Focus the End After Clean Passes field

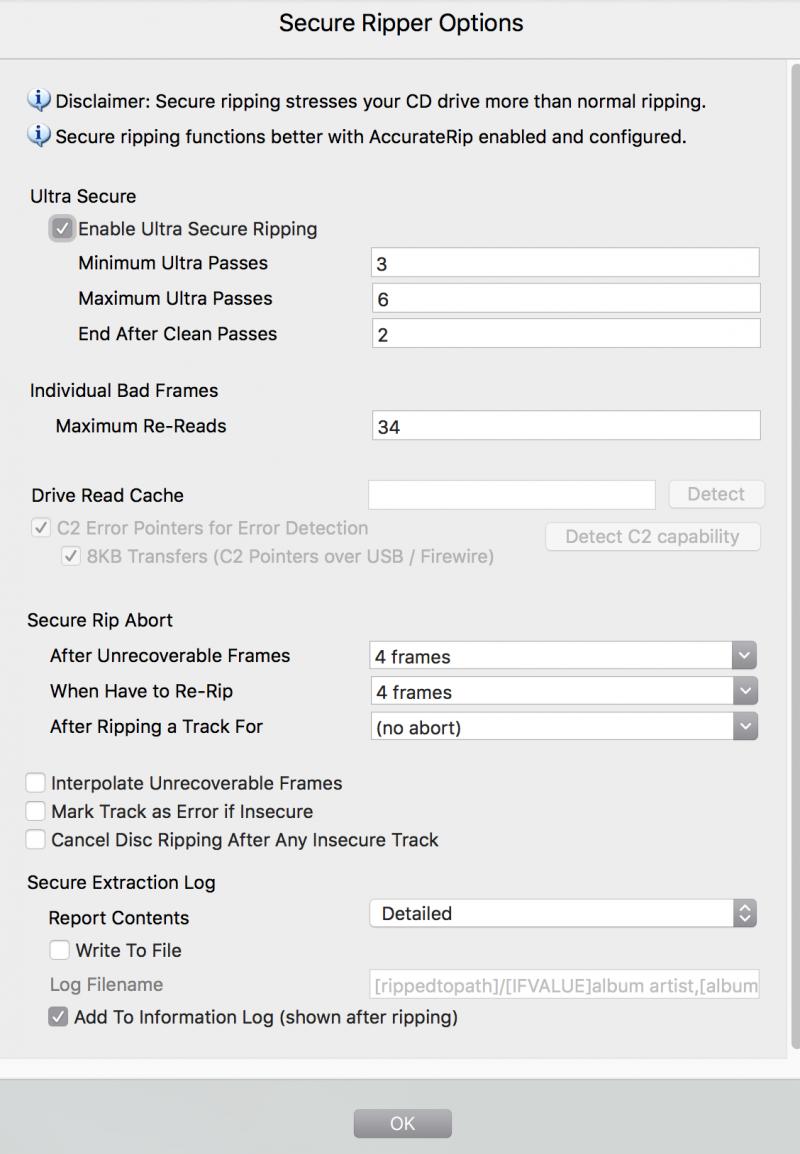click(564, 334)
